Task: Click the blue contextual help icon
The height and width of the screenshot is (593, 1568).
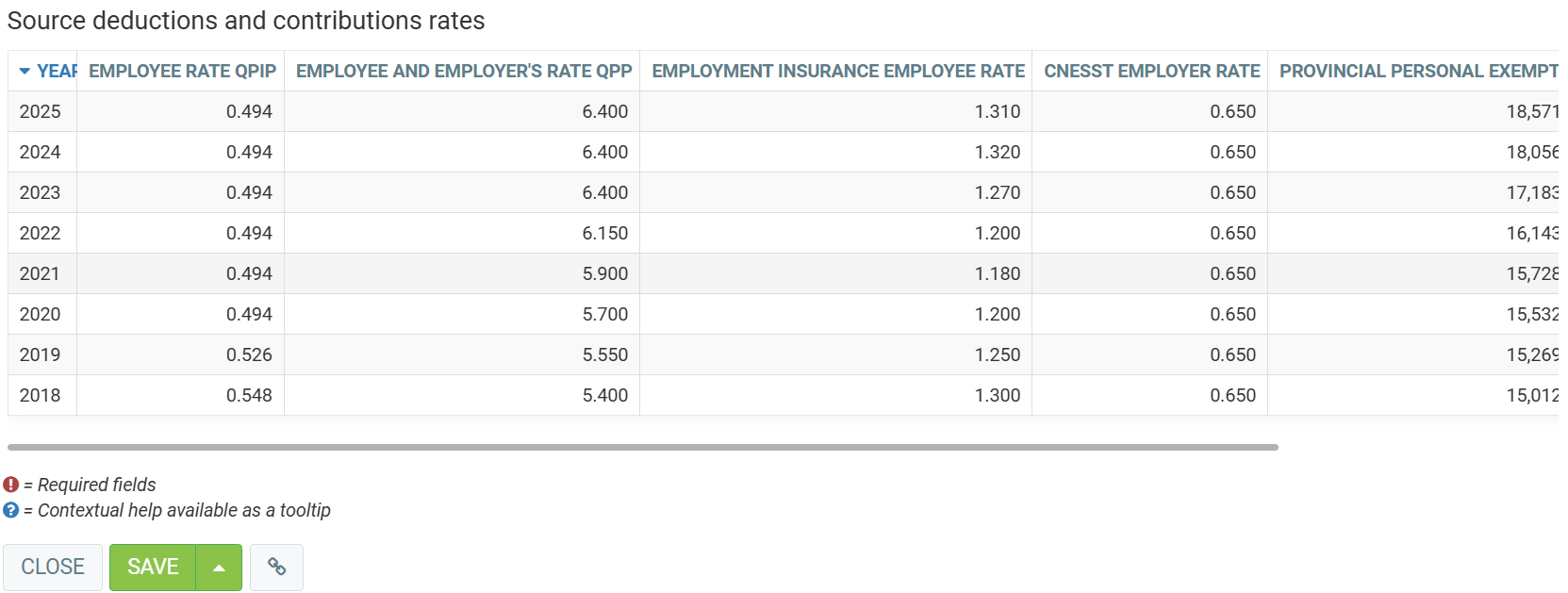Action: (x=11, y=510)
